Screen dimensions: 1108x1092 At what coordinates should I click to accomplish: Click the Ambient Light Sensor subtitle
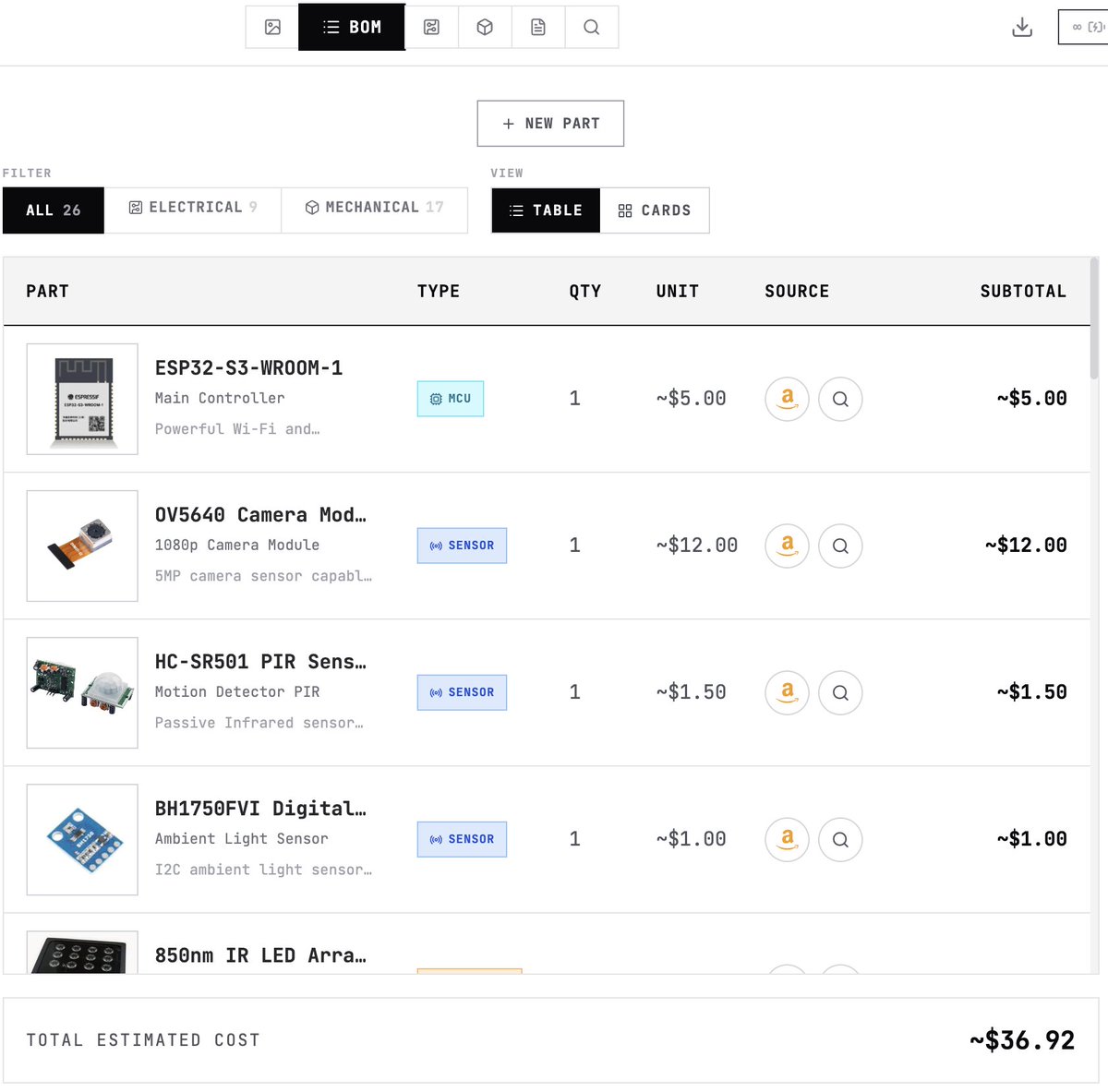pyautogui.click(x=242, y=838)
